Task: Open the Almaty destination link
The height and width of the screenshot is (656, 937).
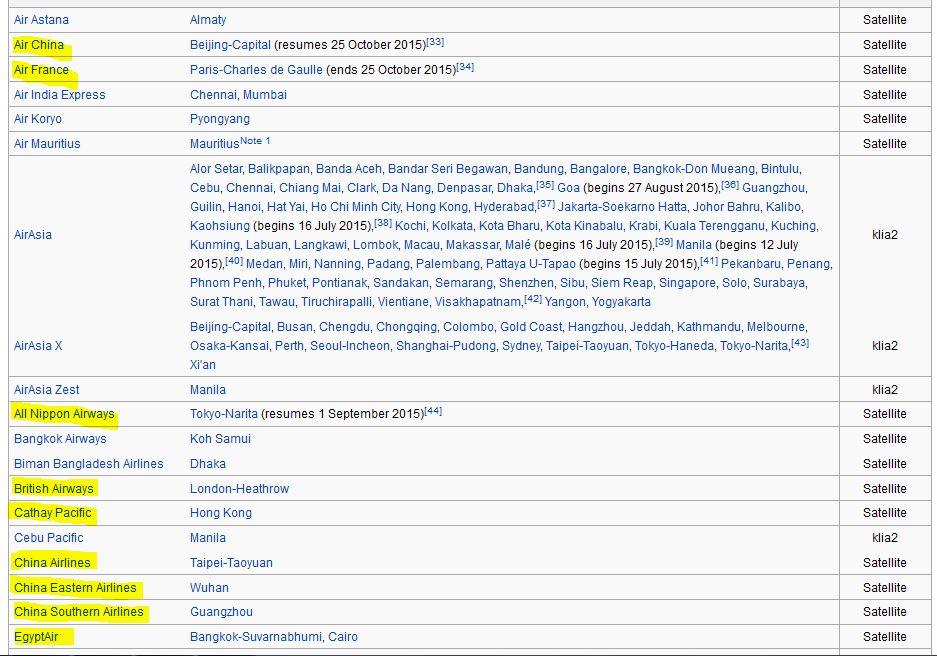Action: [x=208, y=20]
